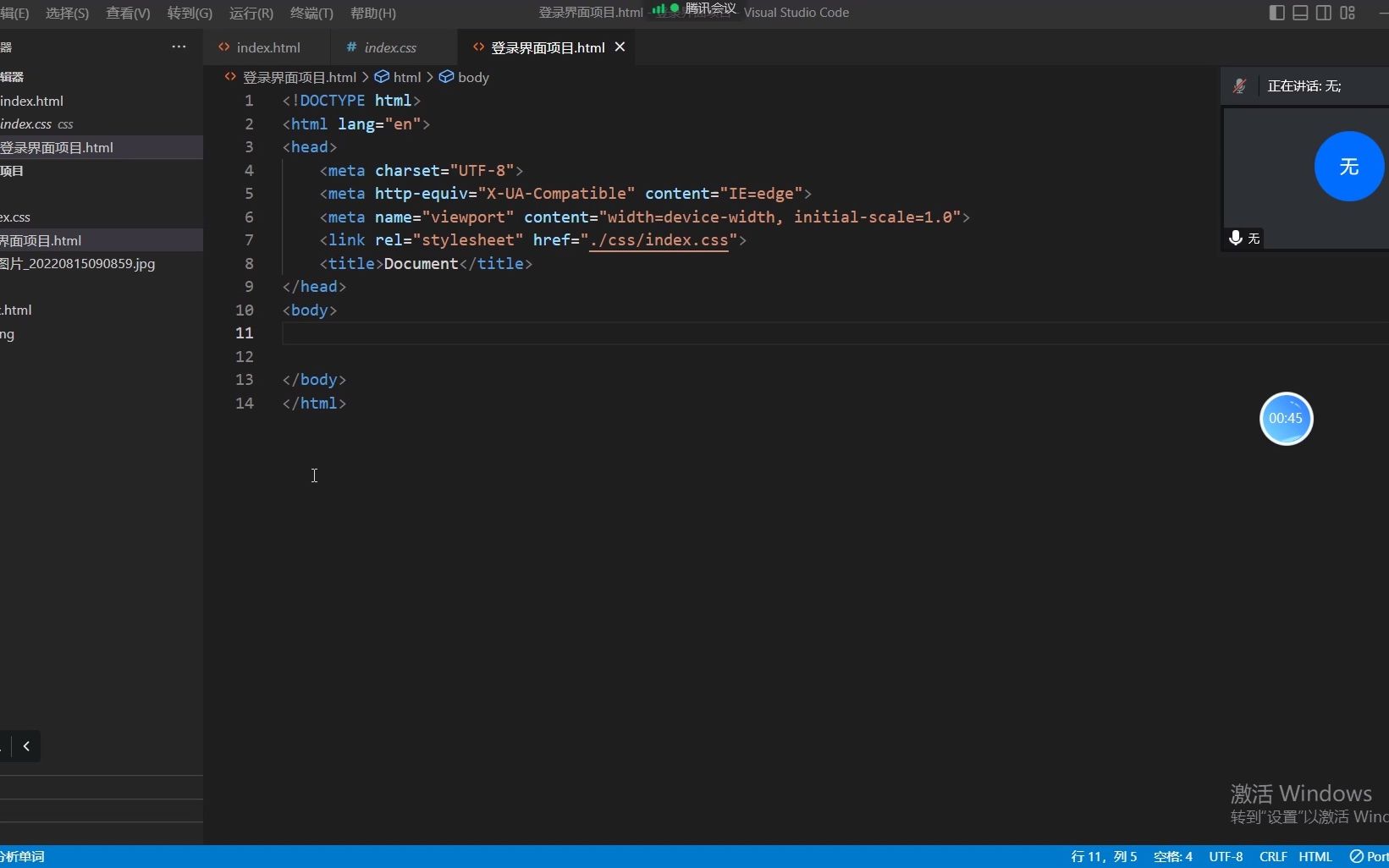Click 登录界面项目.html breadcrumb item

(299, 77)
